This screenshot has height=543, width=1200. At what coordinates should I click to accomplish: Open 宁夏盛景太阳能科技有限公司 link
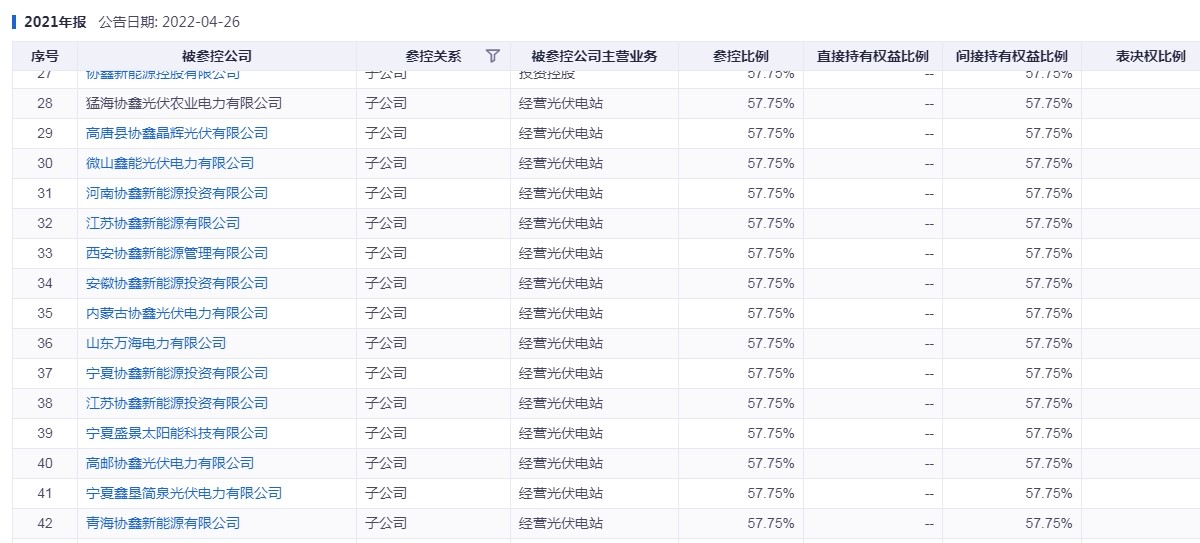[x=177, y=433]
